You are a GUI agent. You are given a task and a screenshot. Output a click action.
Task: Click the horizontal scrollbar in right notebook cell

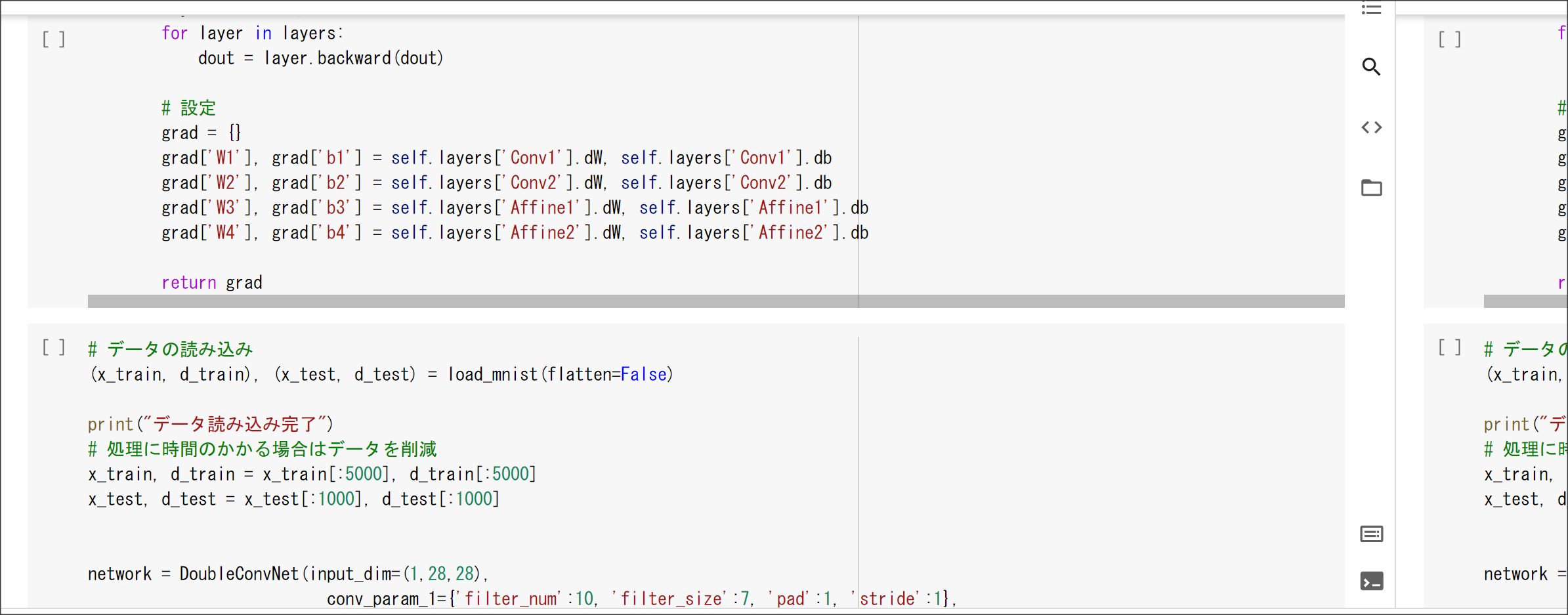pyautogui.click(x=1525, y=301)
